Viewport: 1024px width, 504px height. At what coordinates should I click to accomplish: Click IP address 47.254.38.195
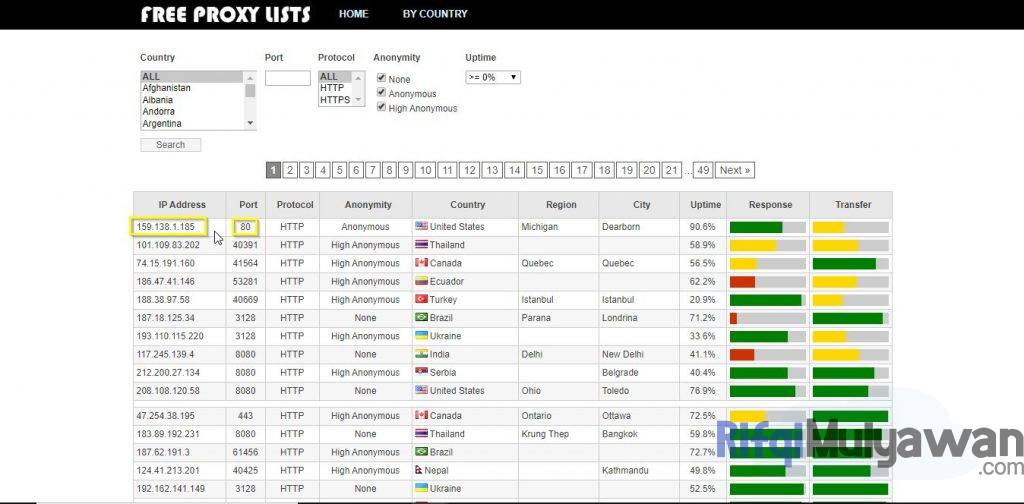[x=165, y=416]
